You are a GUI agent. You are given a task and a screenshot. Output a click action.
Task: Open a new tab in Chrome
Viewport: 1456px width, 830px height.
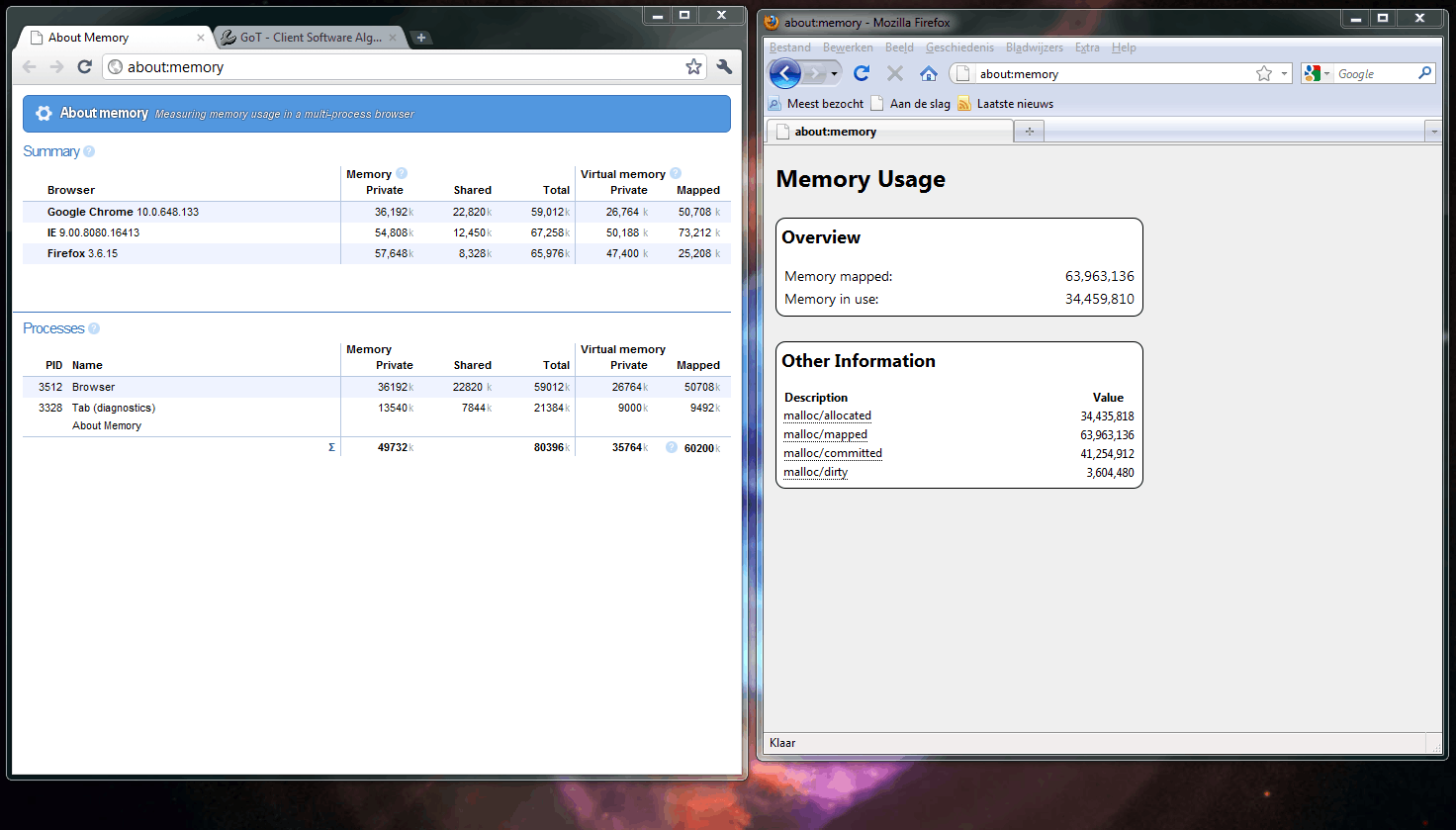click(x=420, y=38)
